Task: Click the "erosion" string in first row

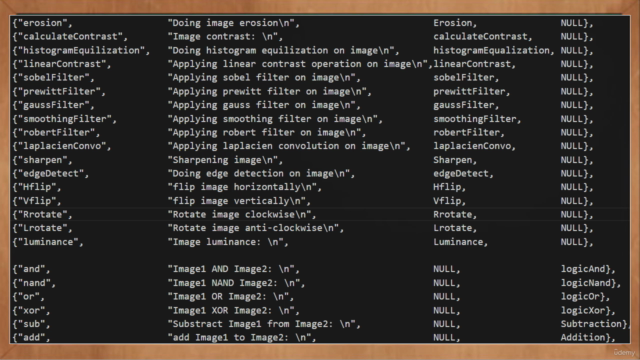Action: click(x=42, y=23)
